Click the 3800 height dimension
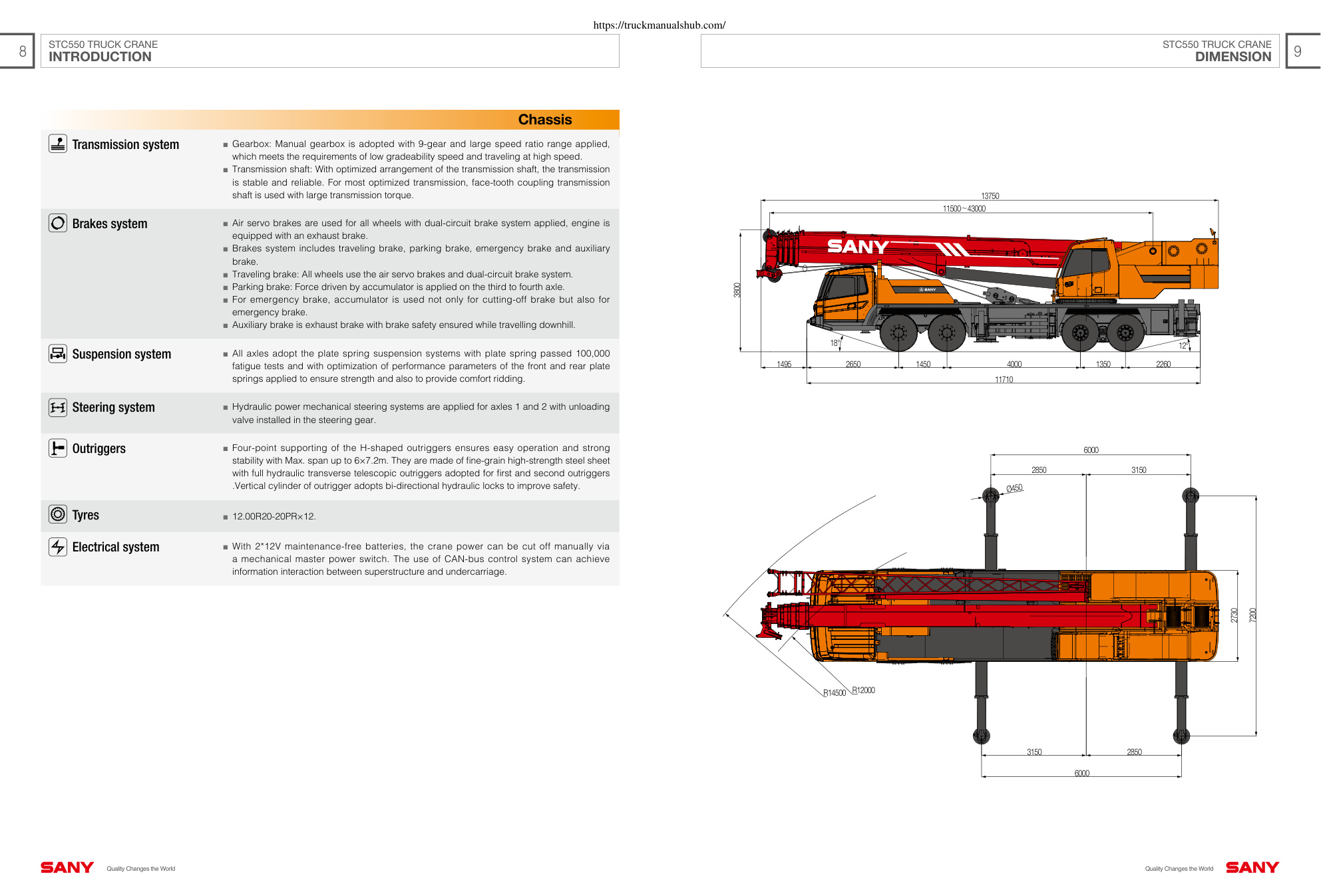This screenshot has height=896, width=1321. (x=737, y=290)
